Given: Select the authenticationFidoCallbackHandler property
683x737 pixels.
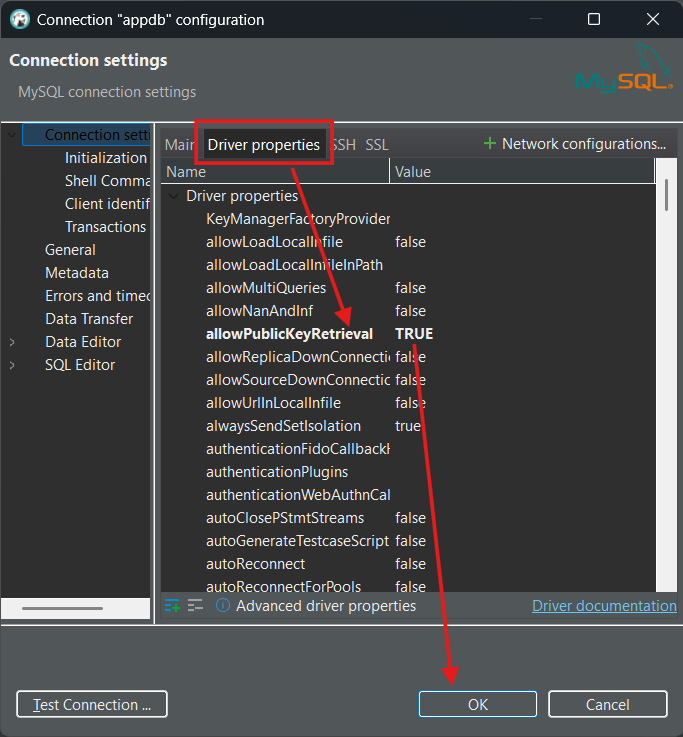Looking at the screenshot, I should tap(298, 449).
